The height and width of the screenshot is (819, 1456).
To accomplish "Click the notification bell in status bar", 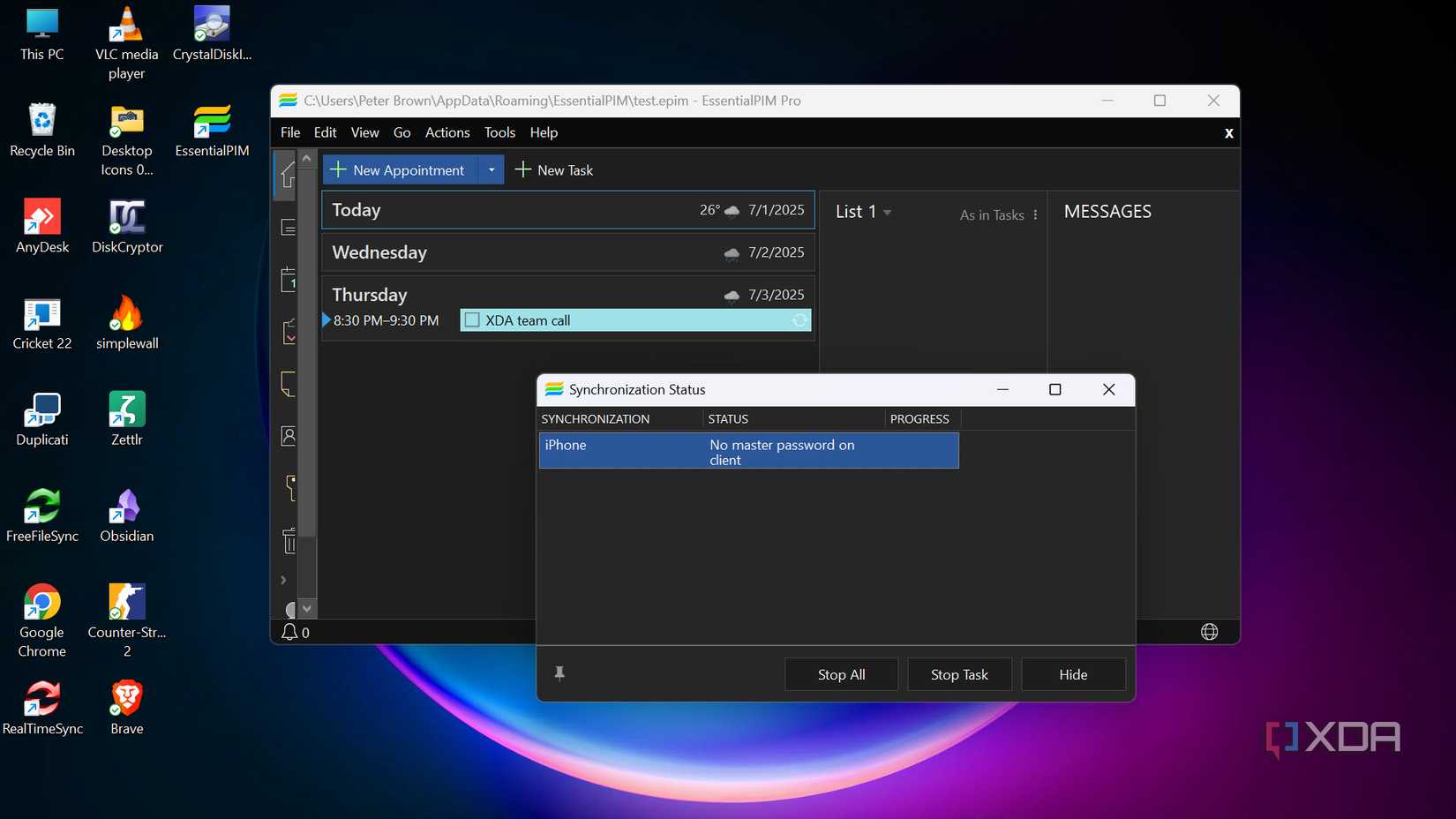I will (x=289, y=632).
